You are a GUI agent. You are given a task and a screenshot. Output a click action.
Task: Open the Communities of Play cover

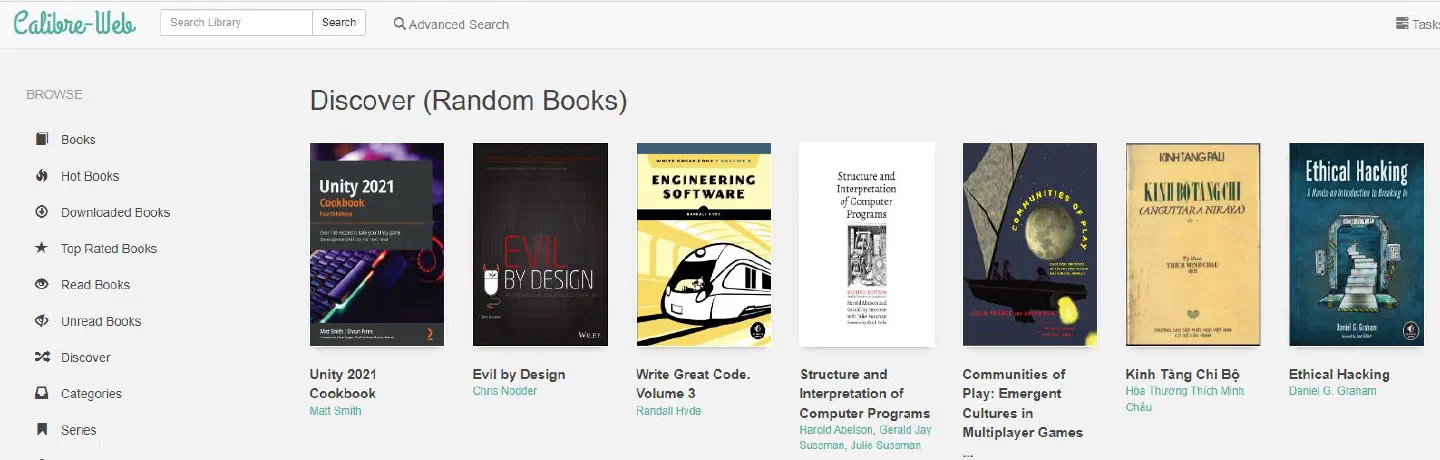(x=1030, y=244)
